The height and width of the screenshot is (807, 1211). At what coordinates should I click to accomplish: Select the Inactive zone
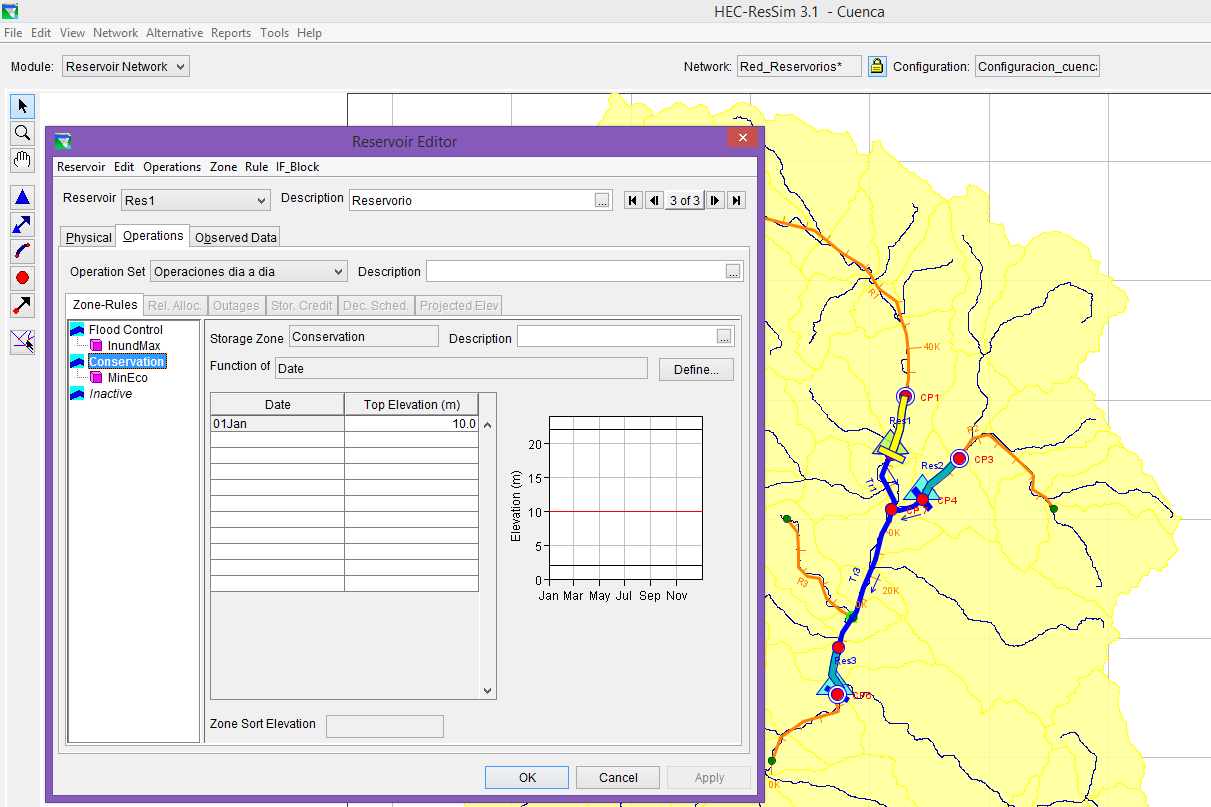(110, 393)
